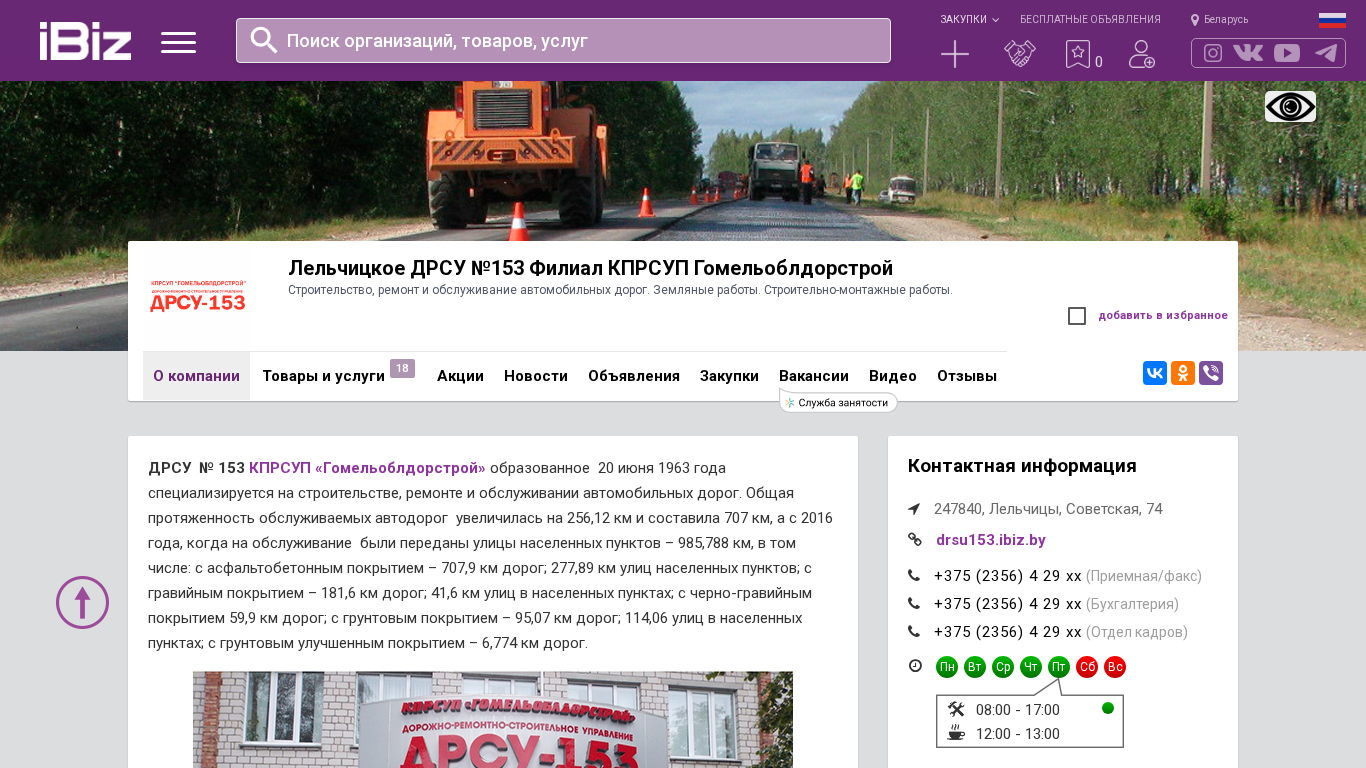Open the user account sign-in icon
Image resolution: width=1366 pixels, height=768 pixels.
tap(1142, 54)
